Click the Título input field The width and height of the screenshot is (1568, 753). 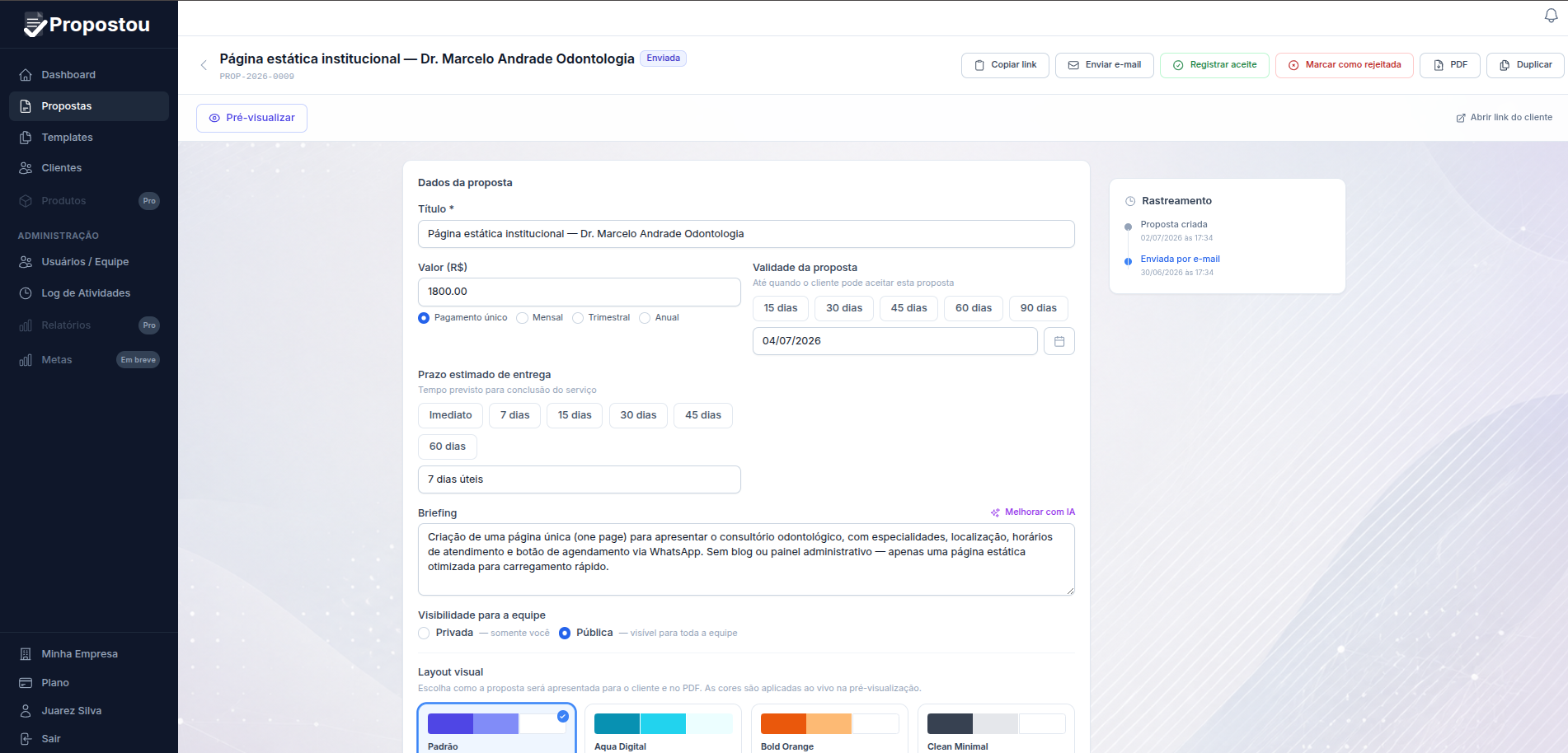click(746, 234)
